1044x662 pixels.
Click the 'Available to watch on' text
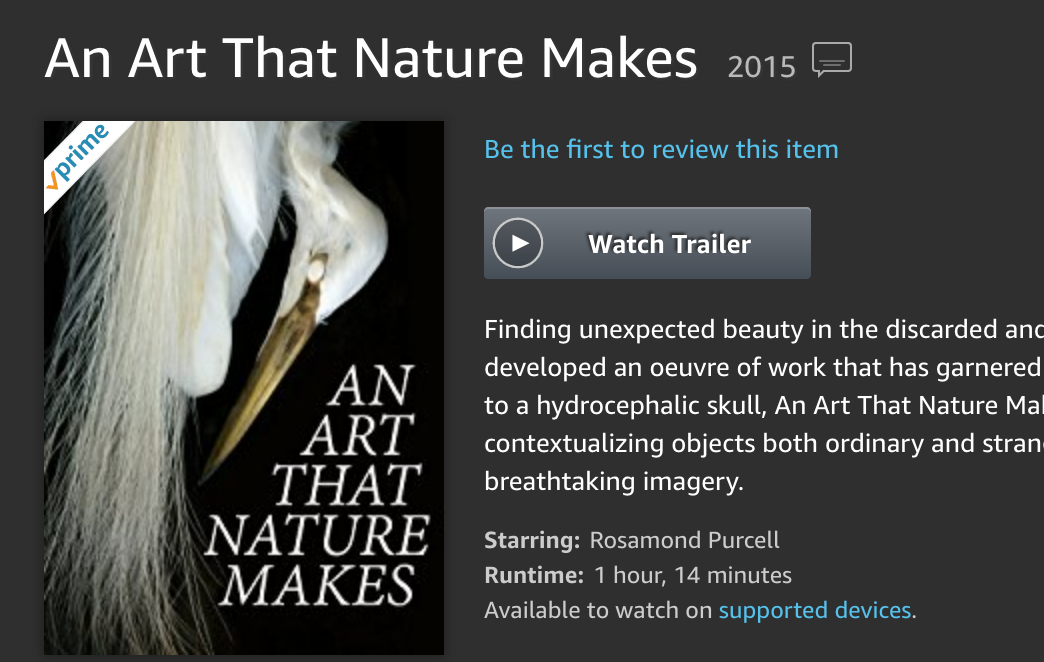(598, 610)
